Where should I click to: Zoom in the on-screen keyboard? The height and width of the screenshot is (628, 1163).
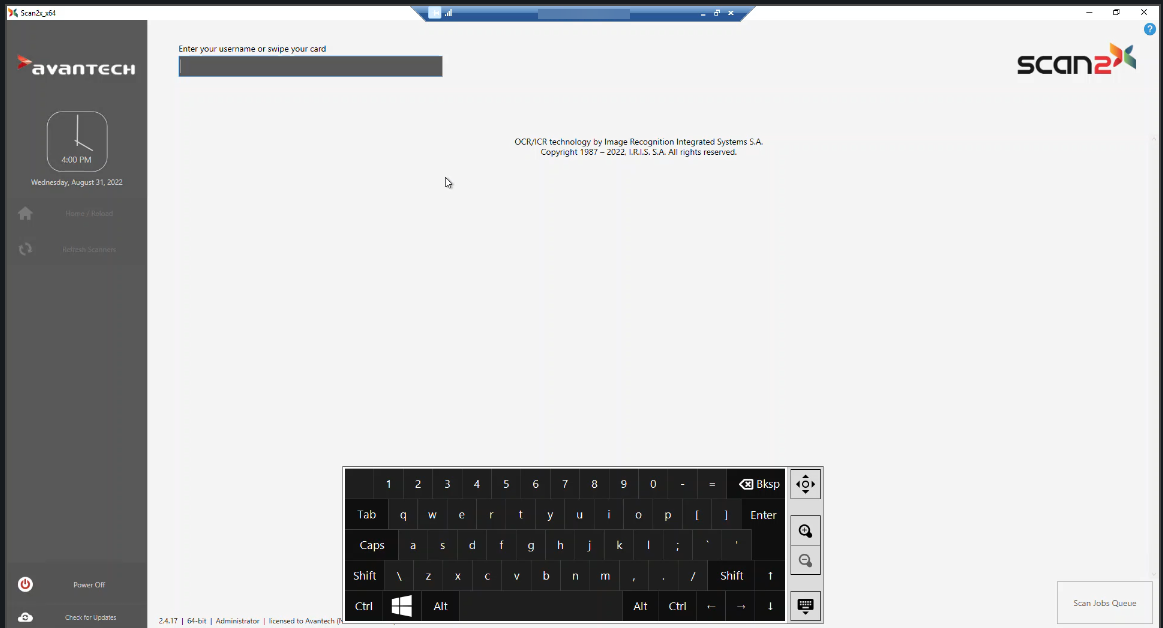[805, 531]
